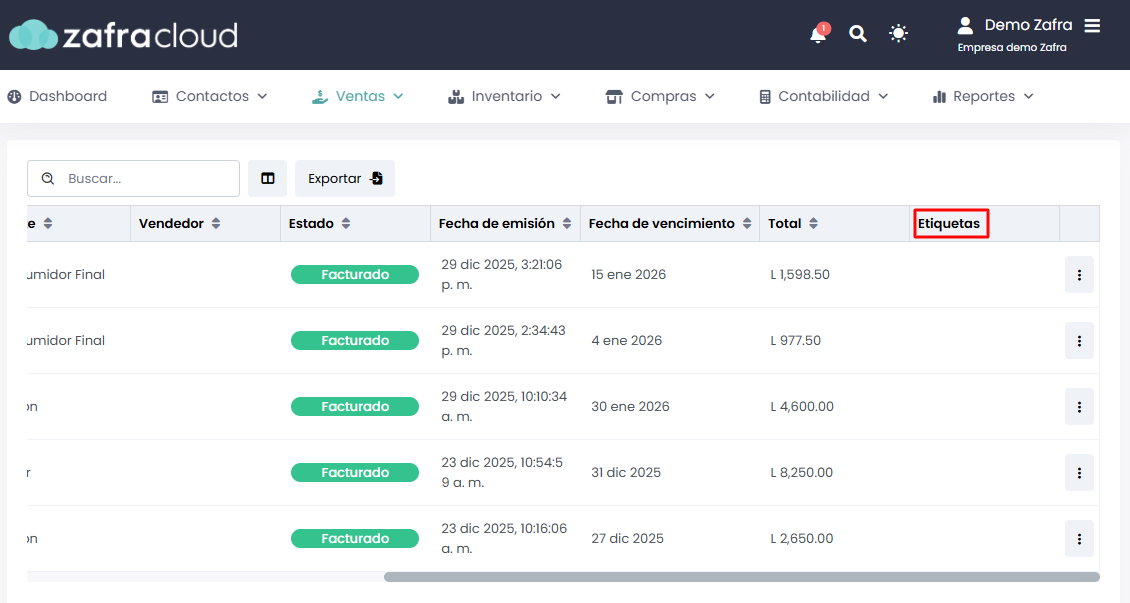Select the 29 dic 2025, 2:34:43 emission cell
The image size is (1130, 603).
[503, 341]
